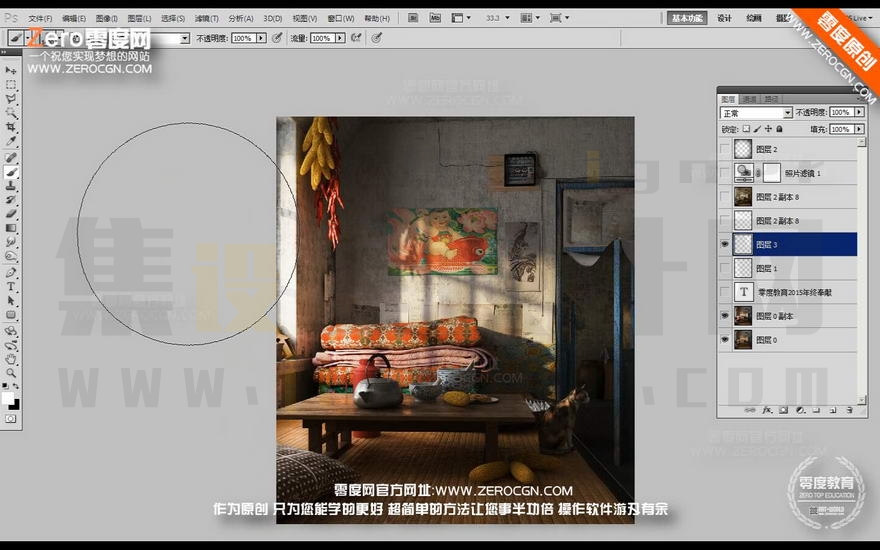Select the Lasso tool
Image resolution: width=880 pixels, height=550 pixels.
click(x=11, y=99)
